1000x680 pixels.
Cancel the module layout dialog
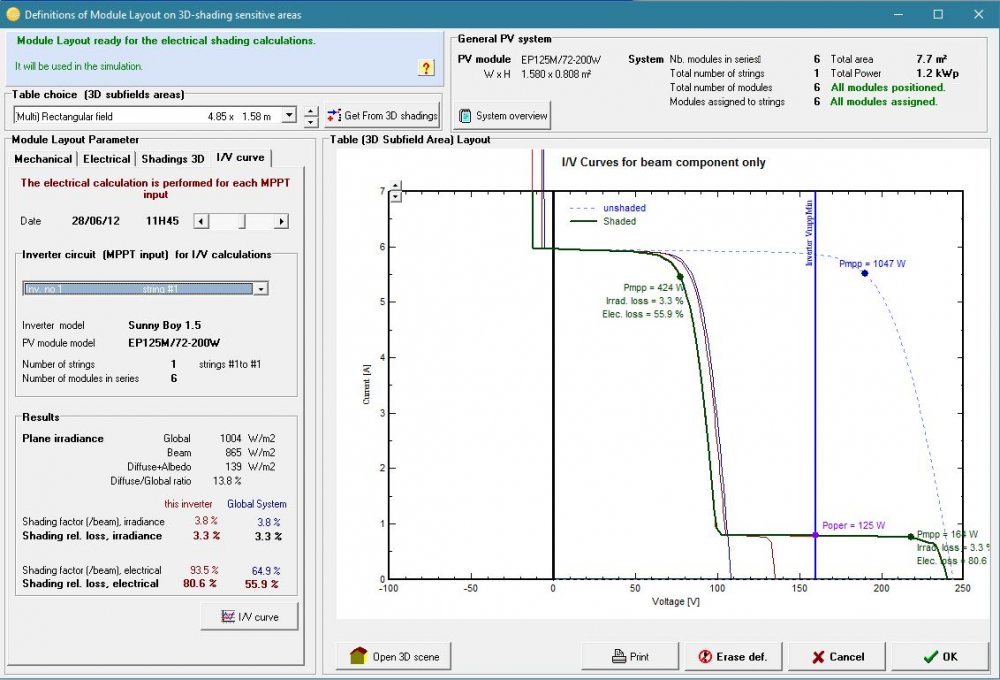coord(837,657)
